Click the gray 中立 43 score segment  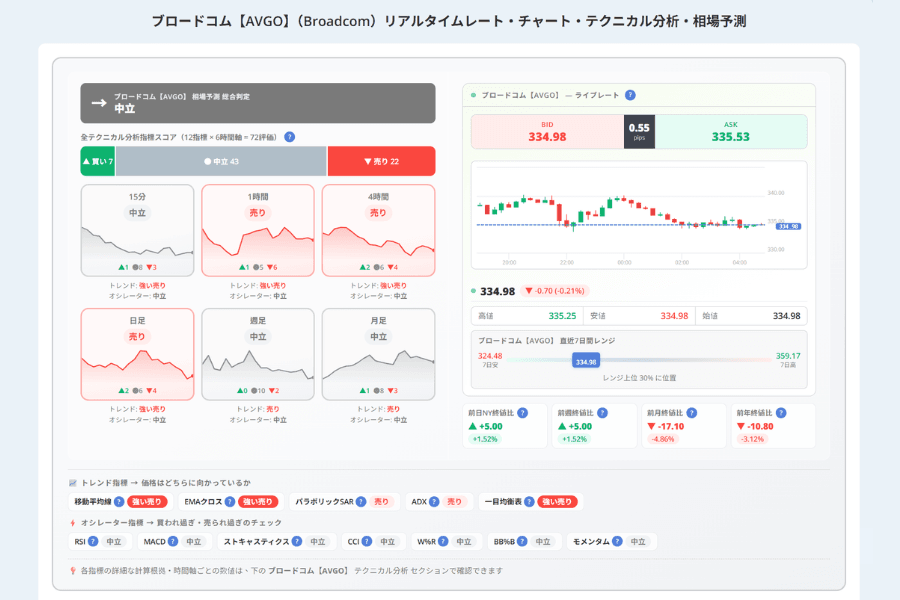tap(221, 161)
